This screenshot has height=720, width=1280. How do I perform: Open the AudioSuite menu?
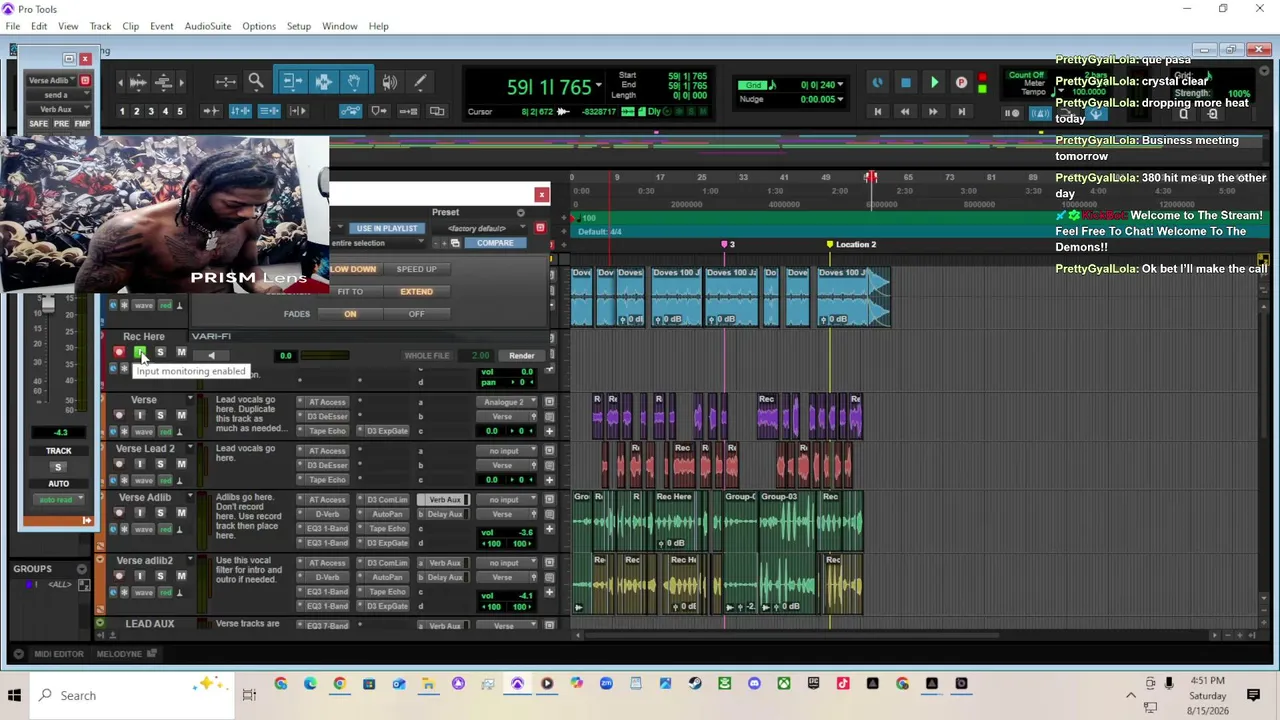(208, 26)
